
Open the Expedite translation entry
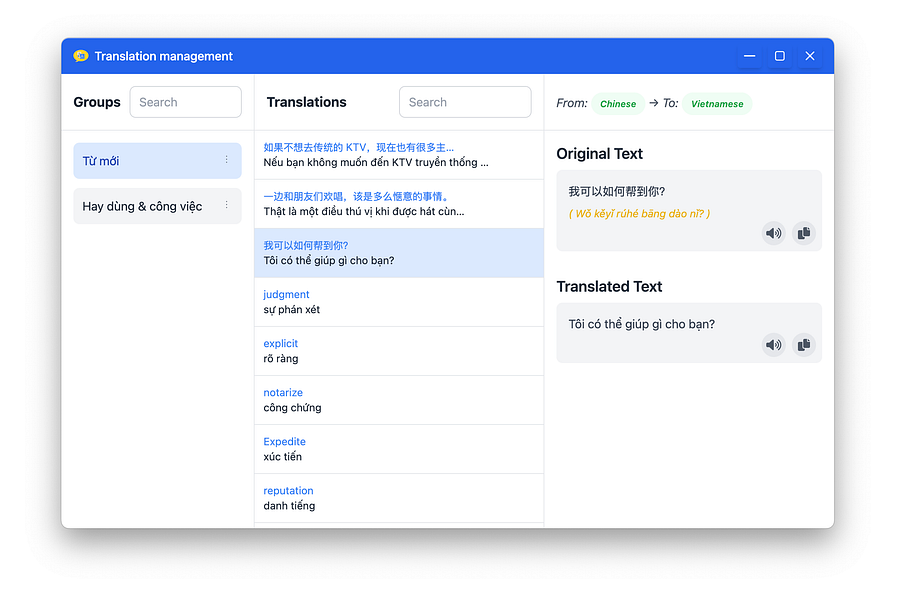399,449
